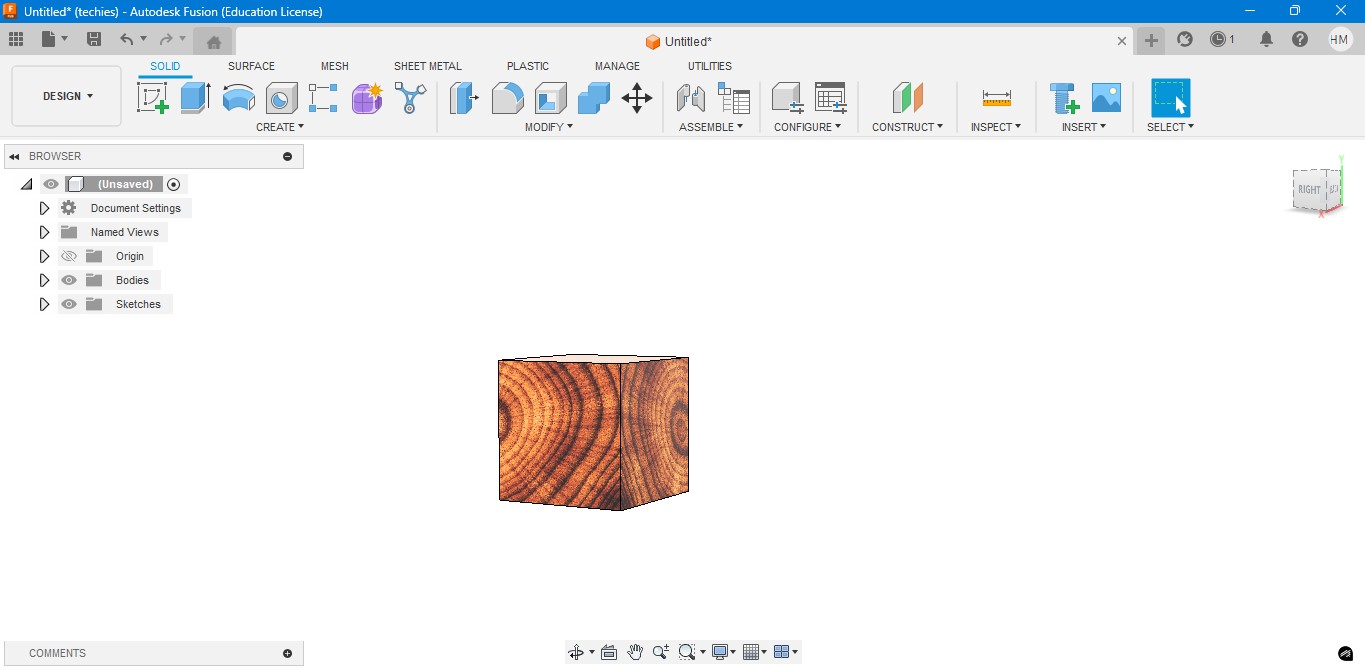Hide the Sketches folder
Viewport: 1365px width, 670px height.
point(69,304)
